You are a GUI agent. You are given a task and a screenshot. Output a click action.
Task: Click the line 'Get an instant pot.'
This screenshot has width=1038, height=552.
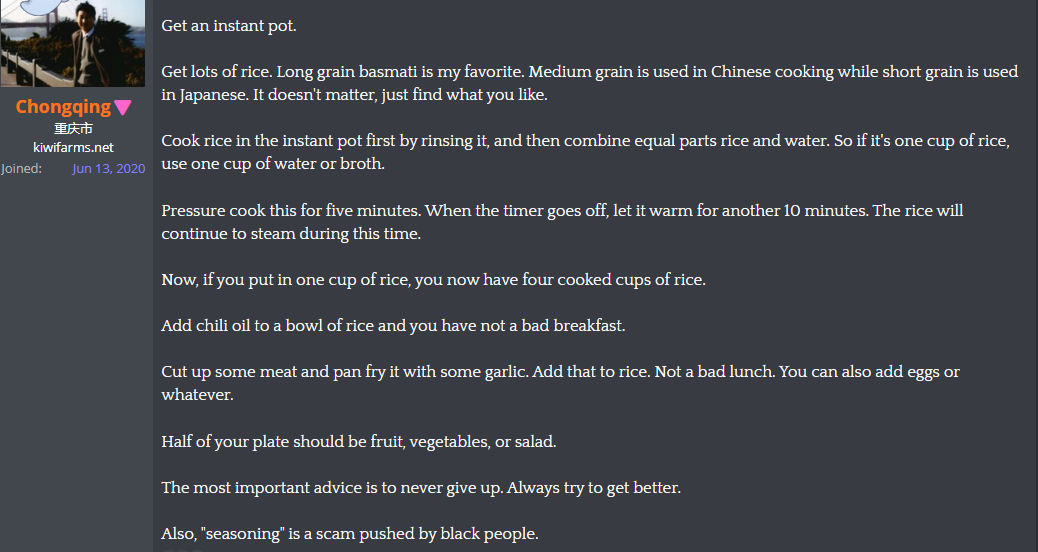pos(229,26)
